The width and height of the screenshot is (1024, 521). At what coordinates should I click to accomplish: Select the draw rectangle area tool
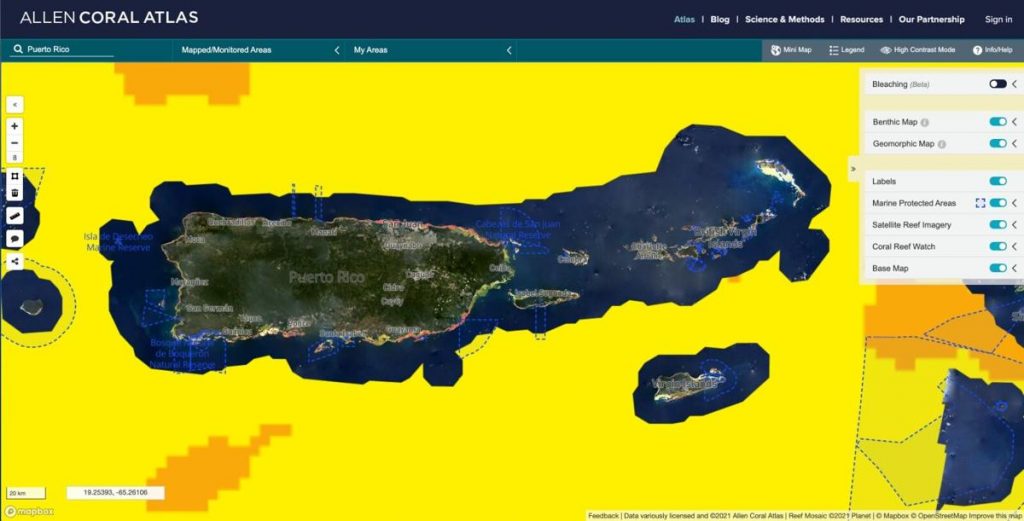[15, 175]
